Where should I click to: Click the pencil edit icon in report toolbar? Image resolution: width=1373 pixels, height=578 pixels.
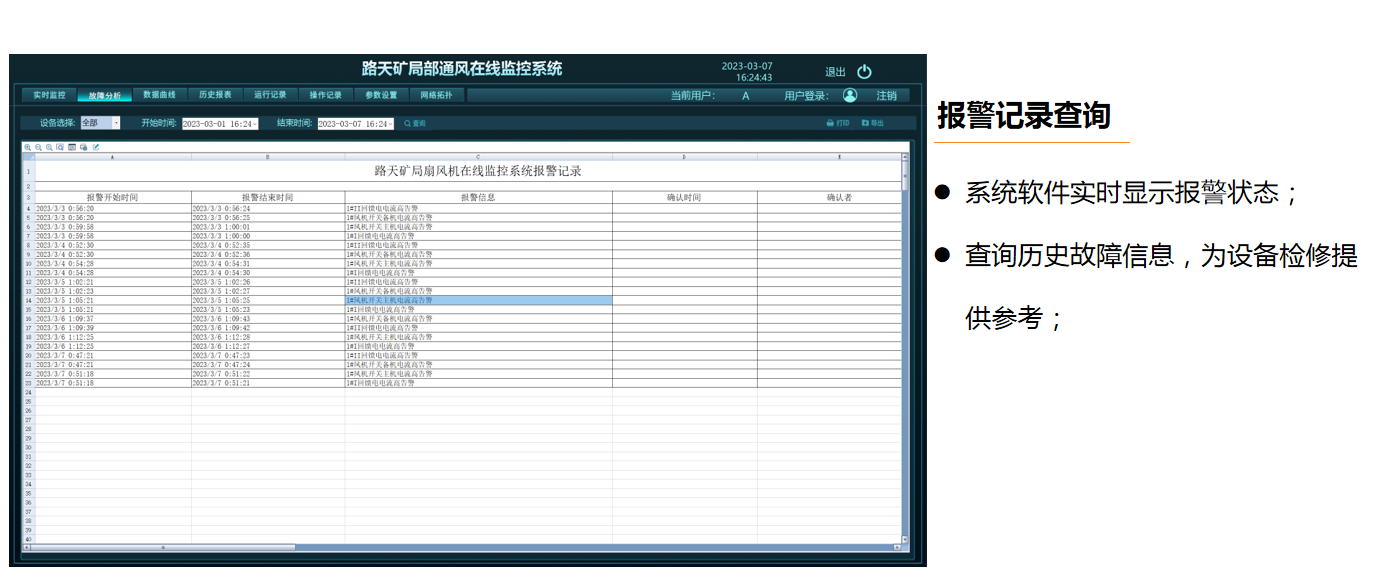click(x=96, y=147)
